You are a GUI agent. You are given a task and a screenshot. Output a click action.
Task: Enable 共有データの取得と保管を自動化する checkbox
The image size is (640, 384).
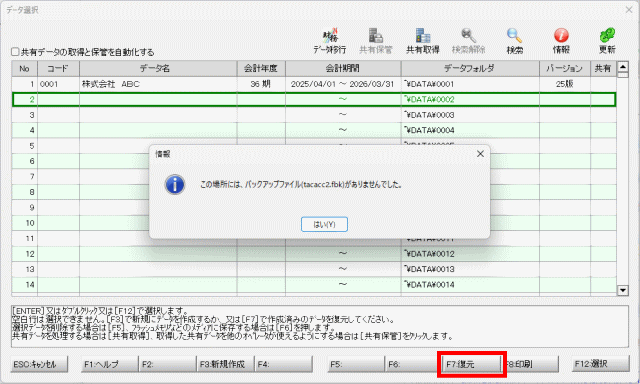coord(15,52)
